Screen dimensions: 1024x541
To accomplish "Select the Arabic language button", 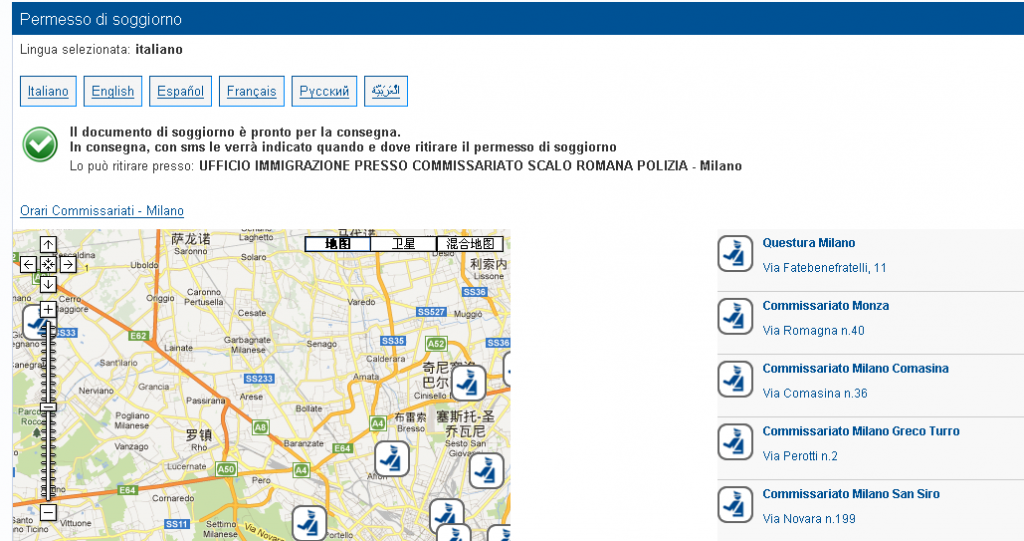I will click(386, 91).
